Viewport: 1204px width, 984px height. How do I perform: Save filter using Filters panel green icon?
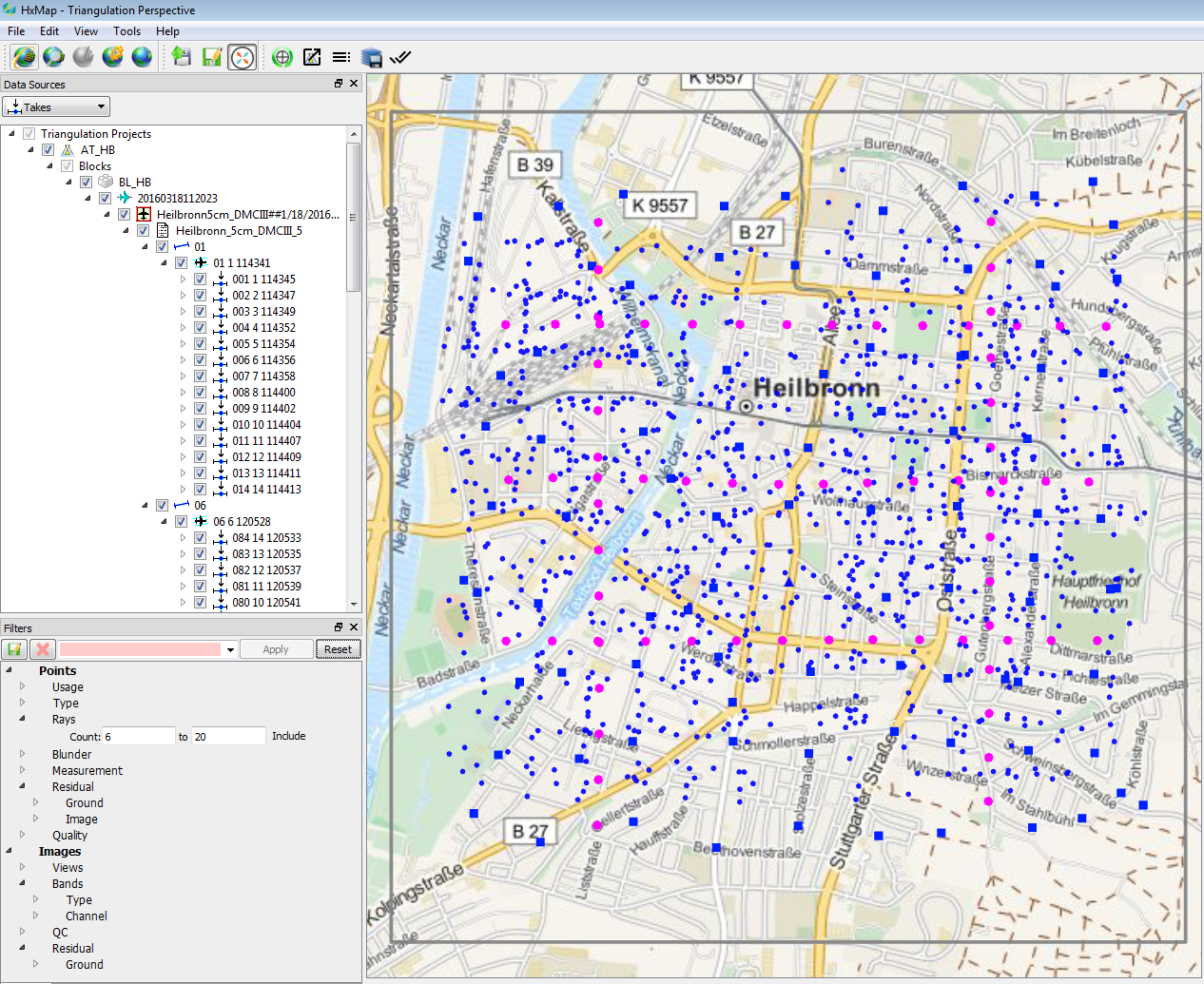click(x=14, y=649)
